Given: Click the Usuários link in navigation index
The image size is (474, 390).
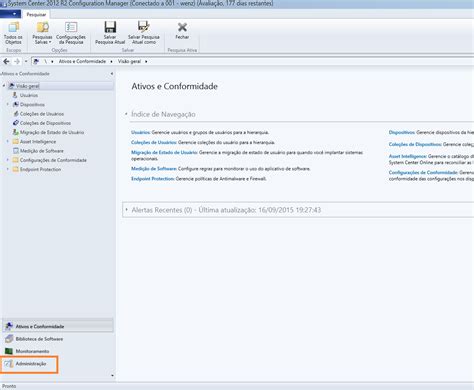Looking at the screenshot, I should pos(141,132).
